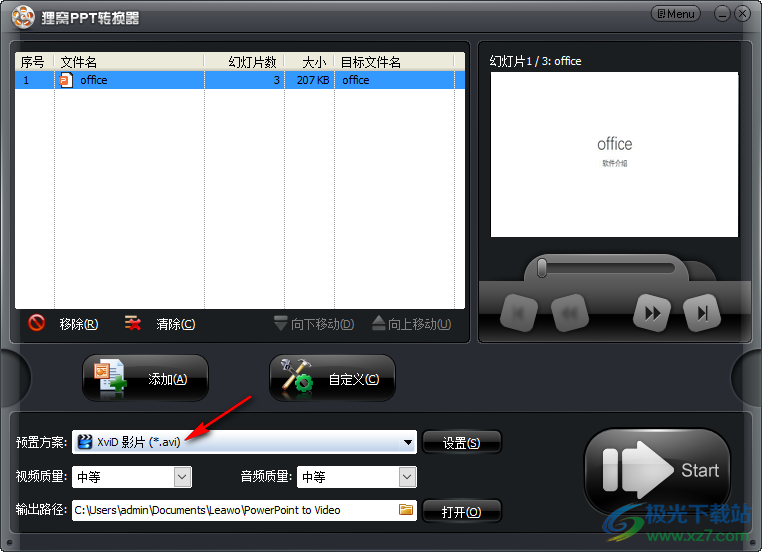Click the 设置(S) settings button
The width and height of the screenshot is (762, 552).
[x=462, y=442]
